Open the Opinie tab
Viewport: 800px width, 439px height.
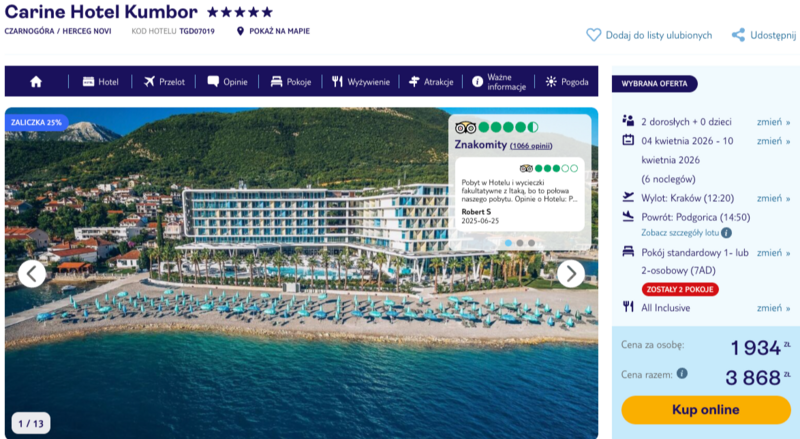228,82
